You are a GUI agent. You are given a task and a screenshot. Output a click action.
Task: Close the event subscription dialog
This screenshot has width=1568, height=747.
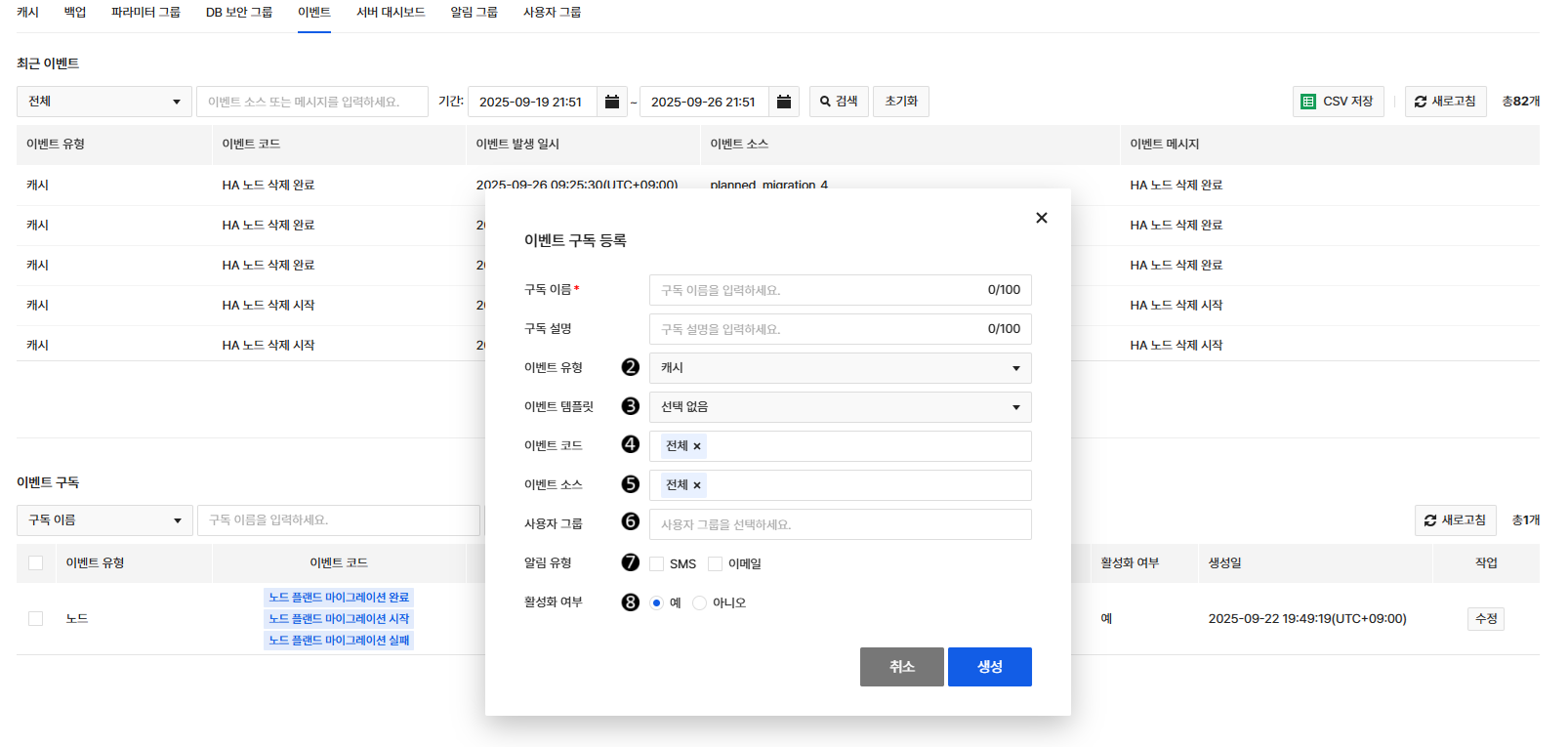tap(1041, 218)
